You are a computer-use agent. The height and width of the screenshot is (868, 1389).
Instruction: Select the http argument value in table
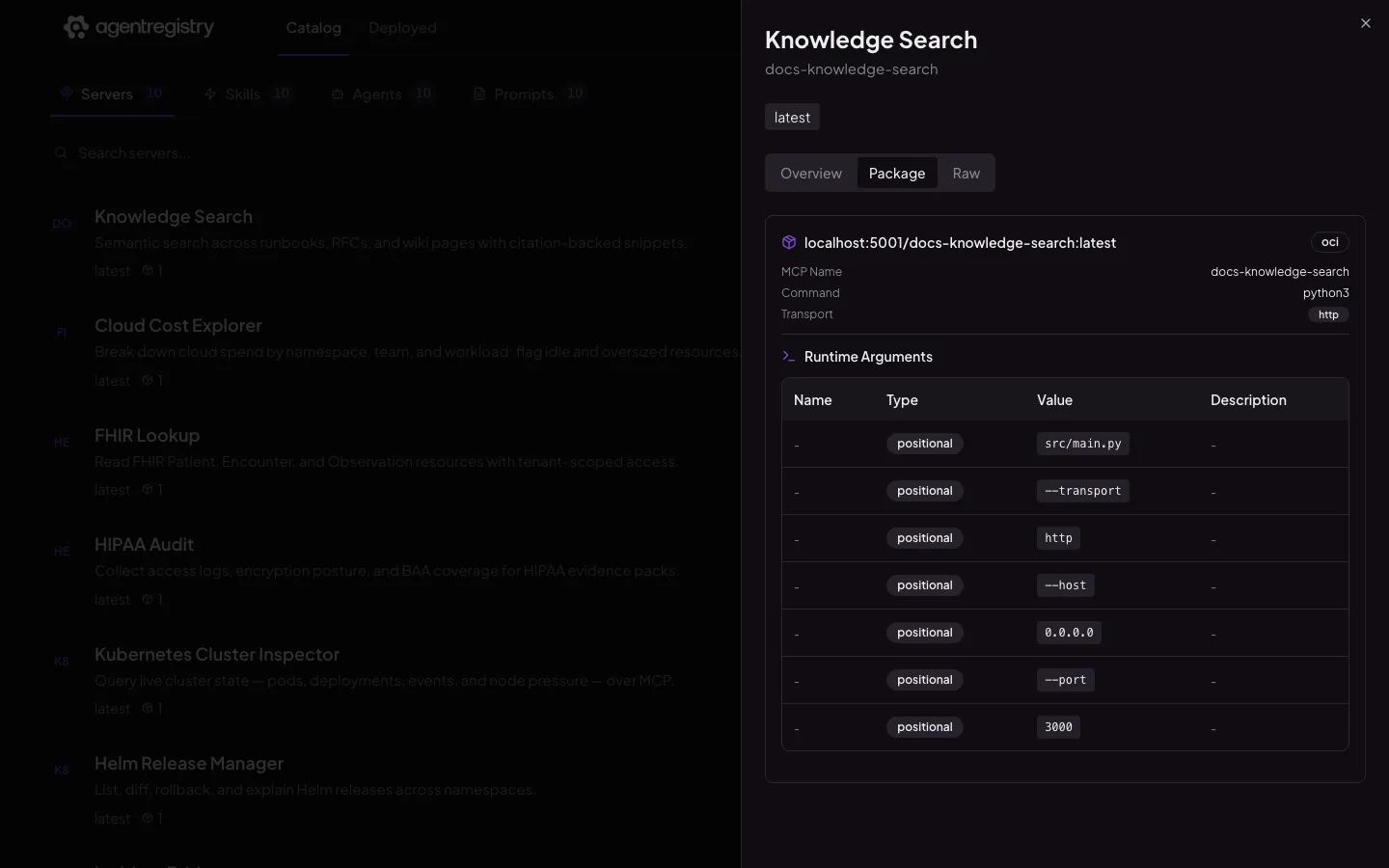click(1058, 538)
